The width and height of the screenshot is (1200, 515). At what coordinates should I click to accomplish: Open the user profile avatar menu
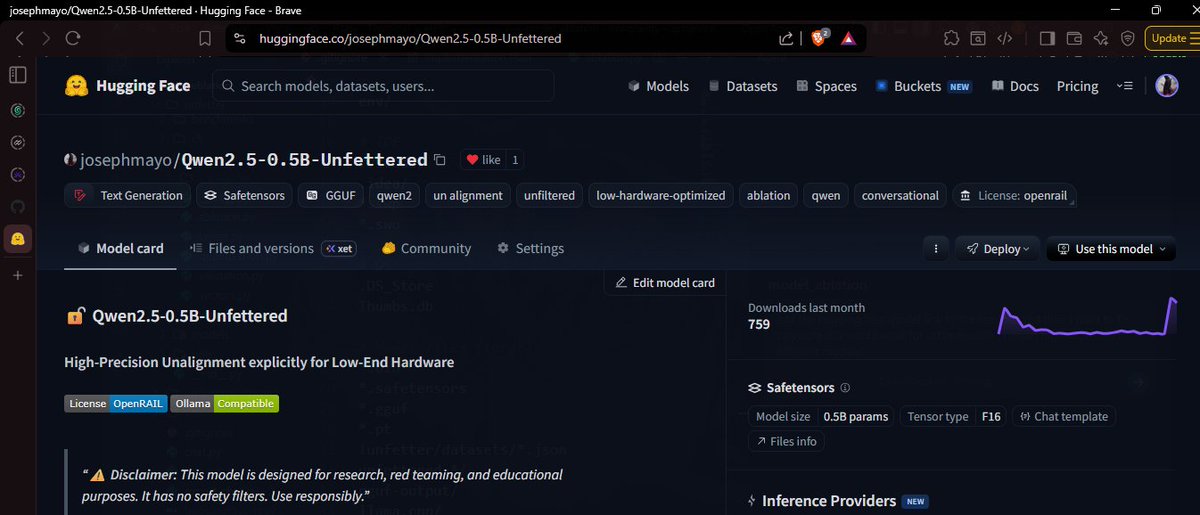click(x=1168, y=86)
